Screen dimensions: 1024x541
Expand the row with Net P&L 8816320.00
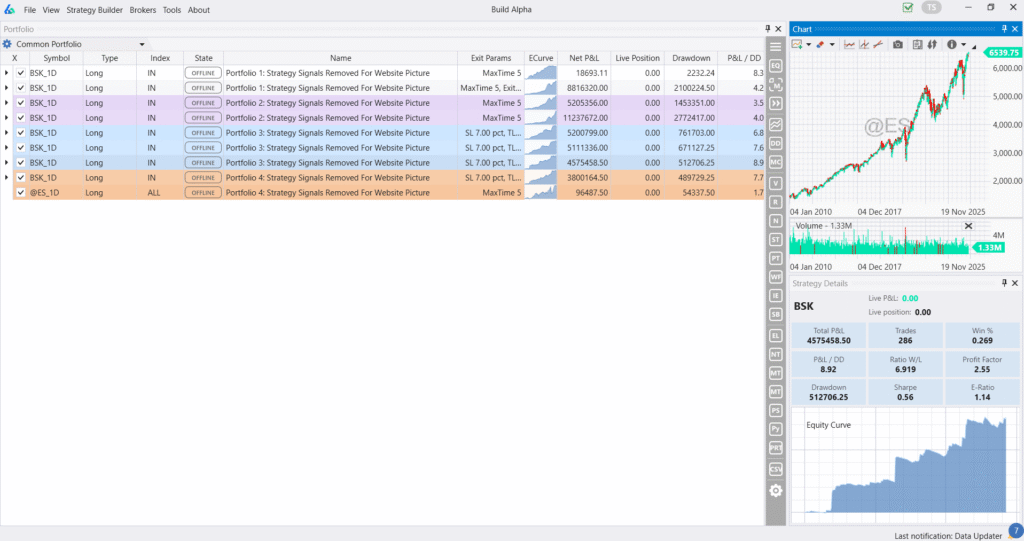[7, 88]
